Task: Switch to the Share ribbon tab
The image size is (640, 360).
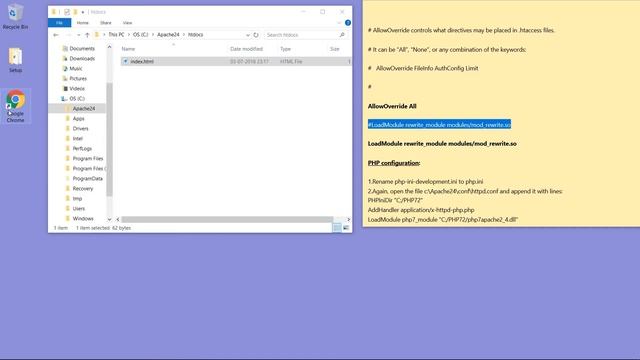Action: (106, 23)
